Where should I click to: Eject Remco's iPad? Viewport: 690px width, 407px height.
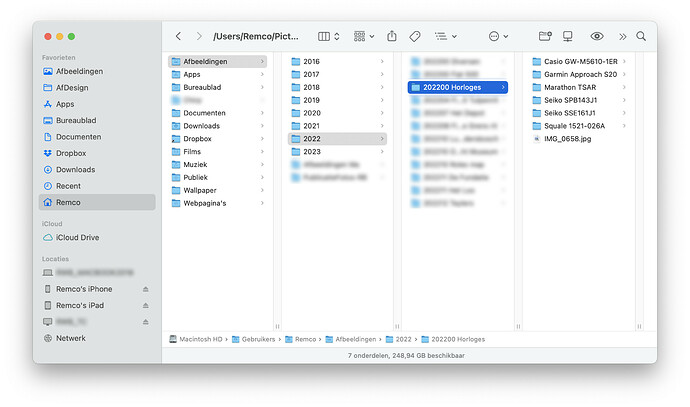point(146,305)
